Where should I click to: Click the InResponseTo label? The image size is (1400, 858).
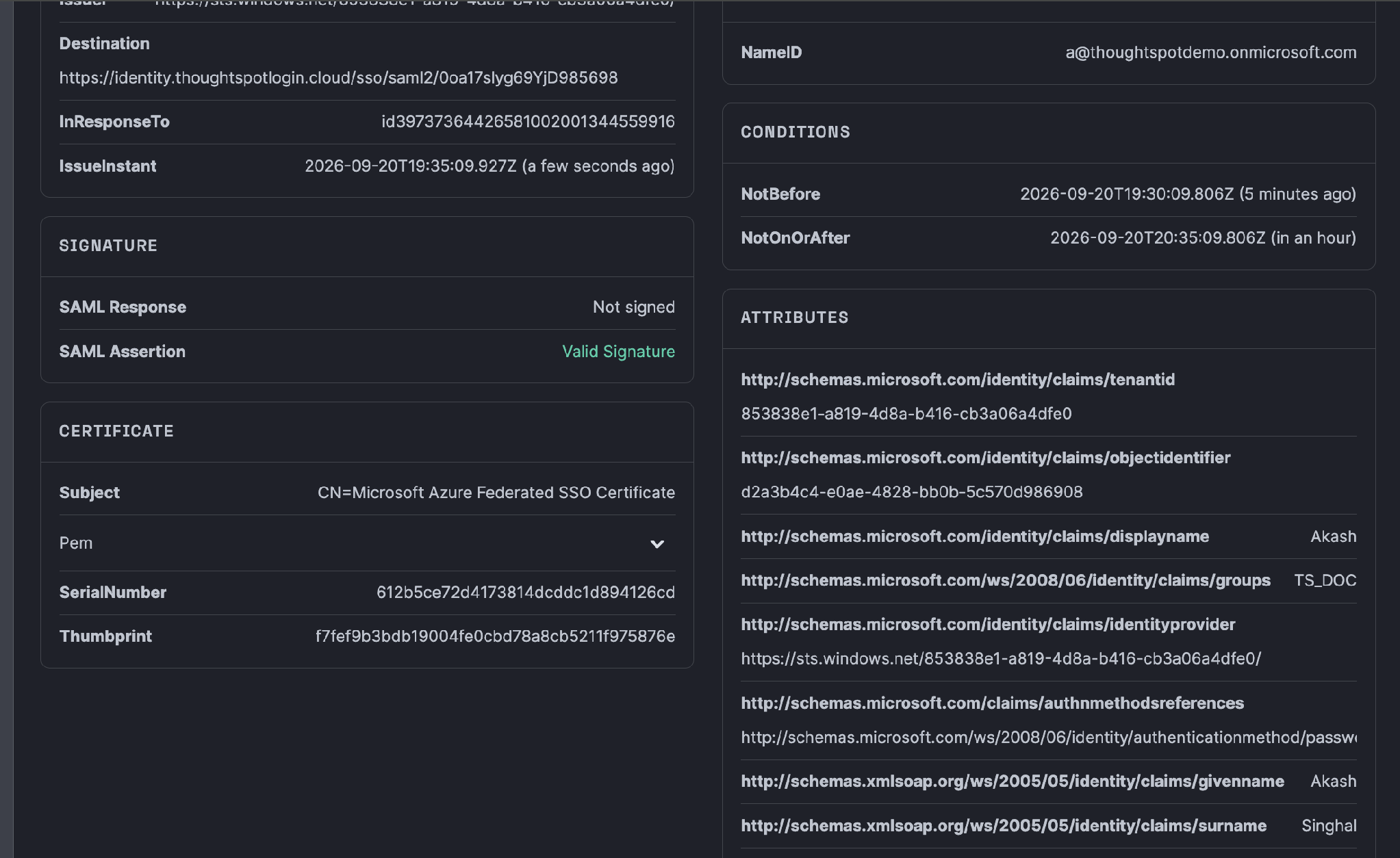tap(114, 122)
